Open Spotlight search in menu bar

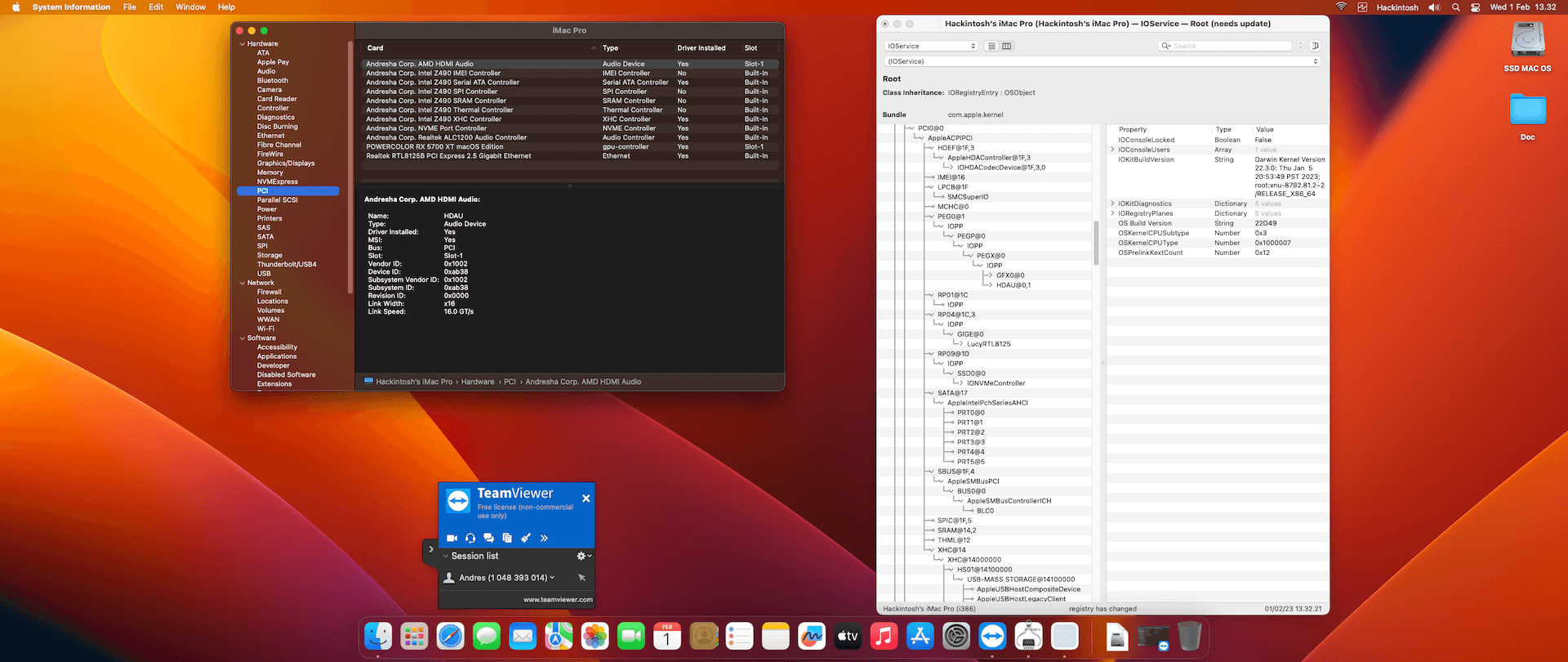1455,7
